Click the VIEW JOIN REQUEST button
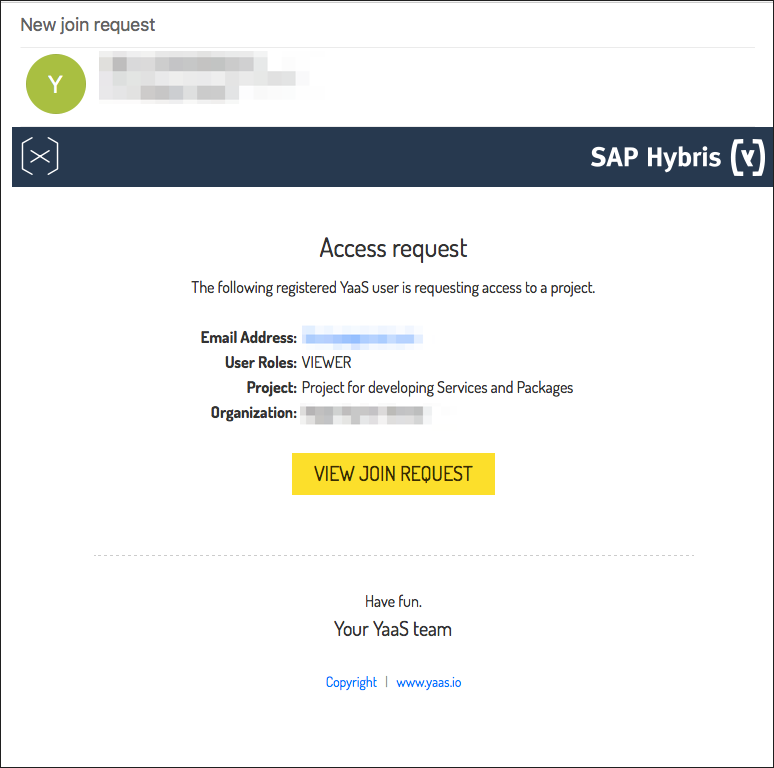This screenshot has height=768, width=774. 393,474
